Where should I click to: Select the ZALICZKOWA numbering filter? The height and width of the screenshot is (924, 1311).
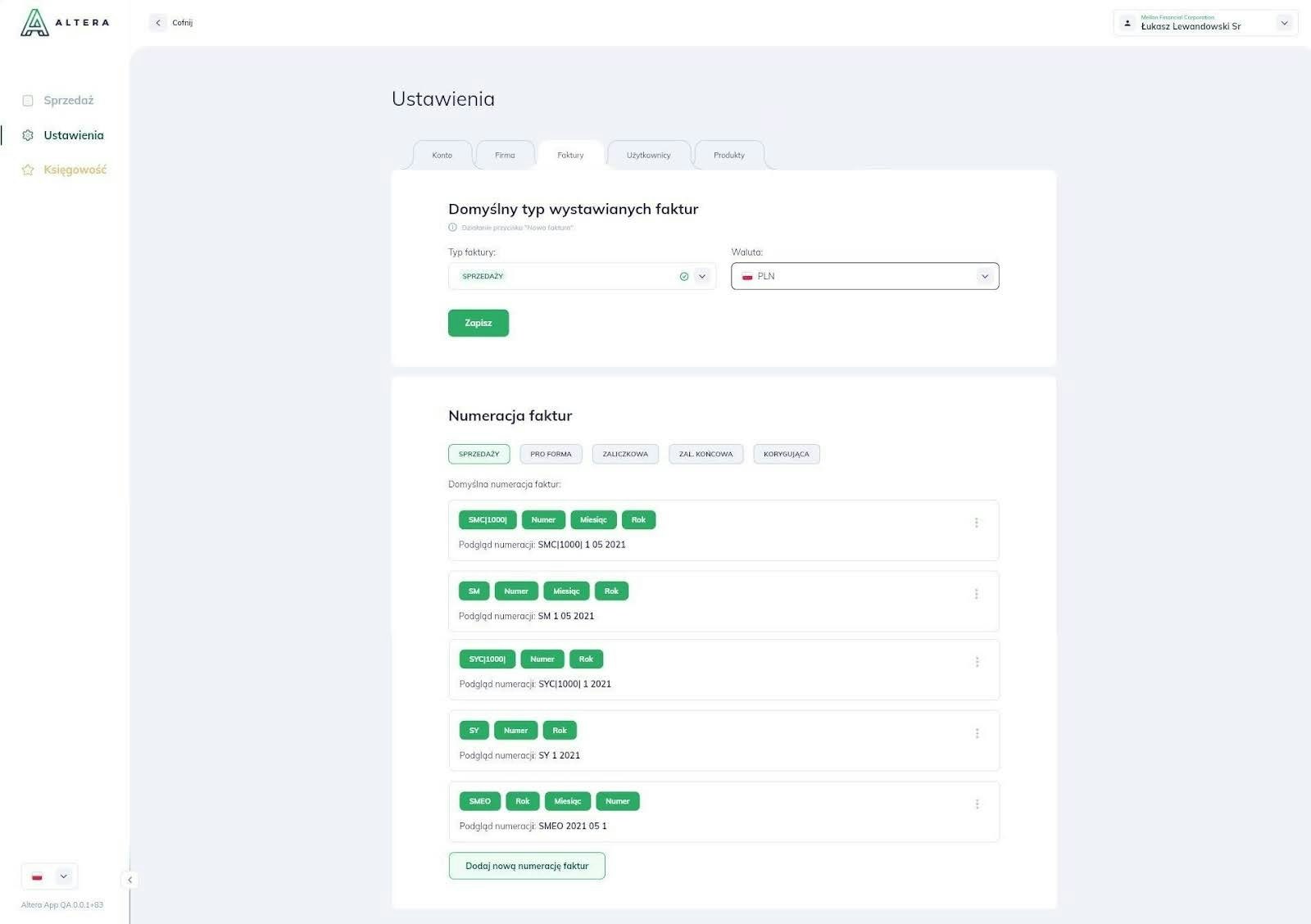(x=625, y=454)
